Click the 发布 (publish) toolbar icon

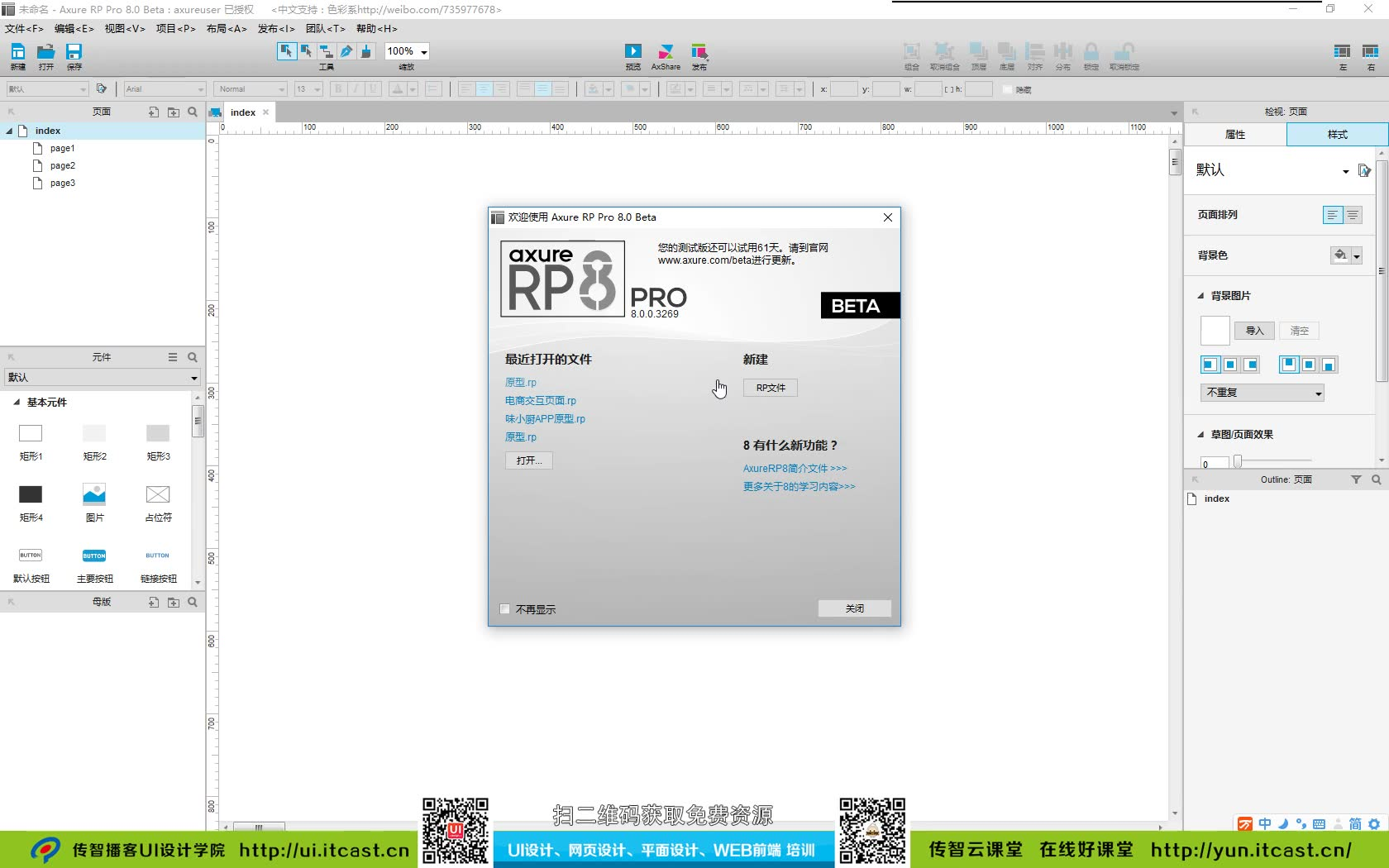click(699, 51)
